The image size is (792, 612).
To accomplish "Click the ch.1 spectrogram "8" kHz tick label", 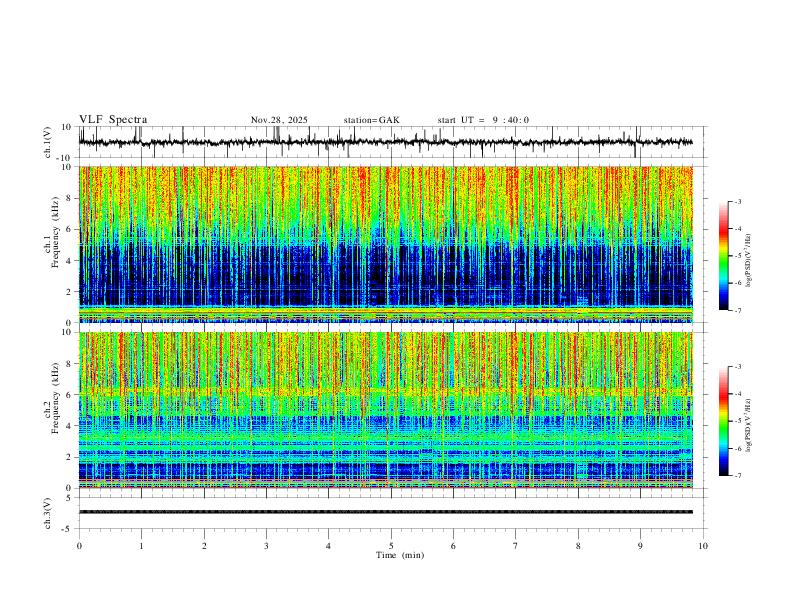I will [70, 198].
